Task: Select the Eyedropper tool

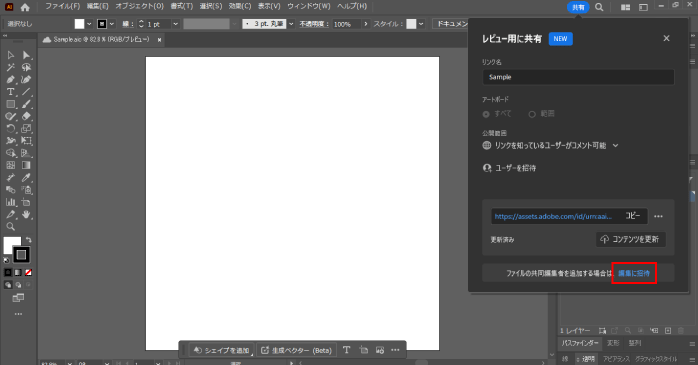Action: pyautogui.click(x=26, y=178)
